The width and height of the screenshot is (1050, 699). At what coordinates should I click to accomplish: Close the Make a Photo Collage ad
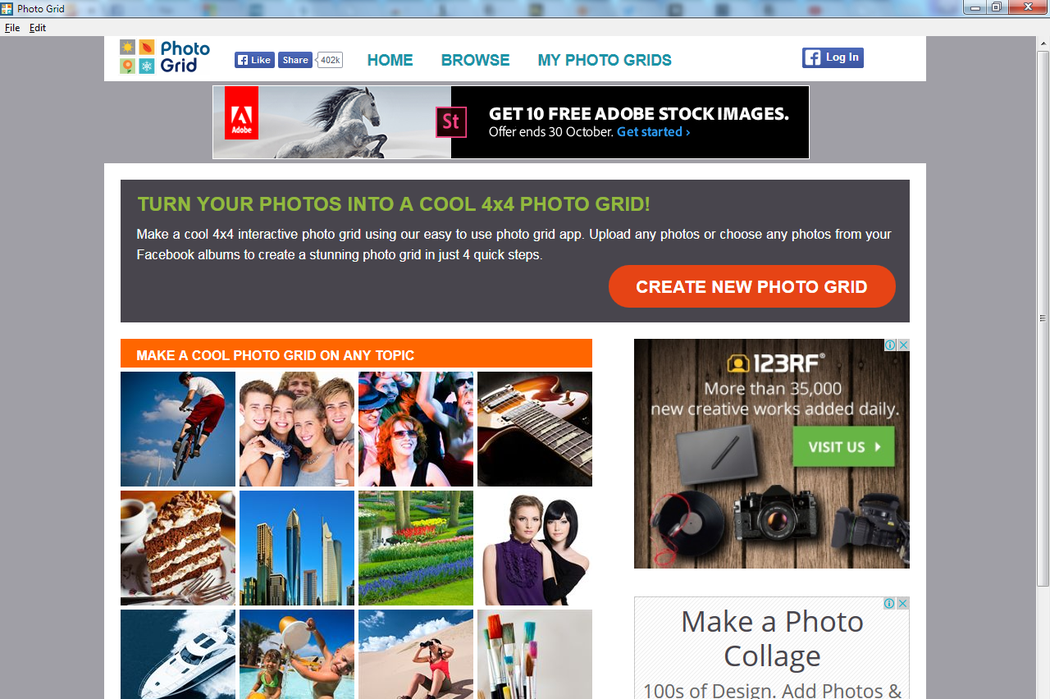(x=903, y=604)
